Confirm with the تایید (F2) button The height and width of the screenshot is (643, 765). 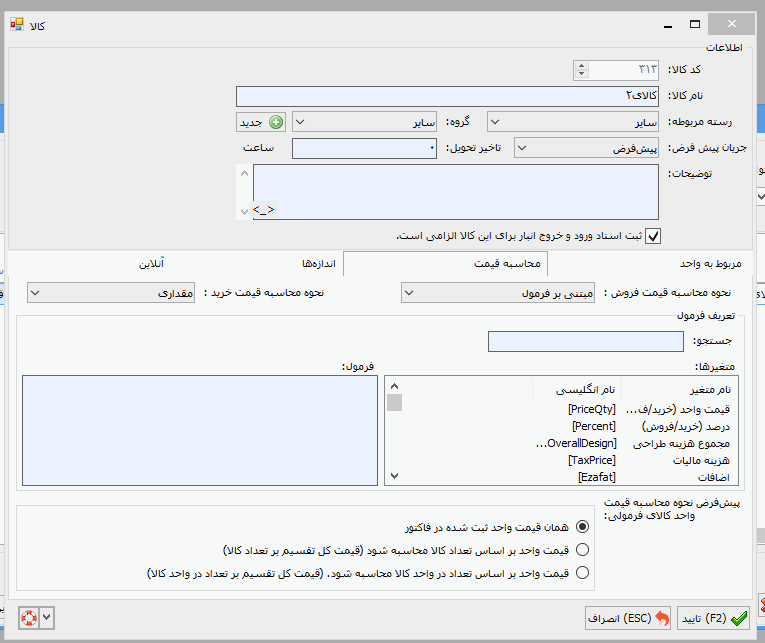click(714, 618)
